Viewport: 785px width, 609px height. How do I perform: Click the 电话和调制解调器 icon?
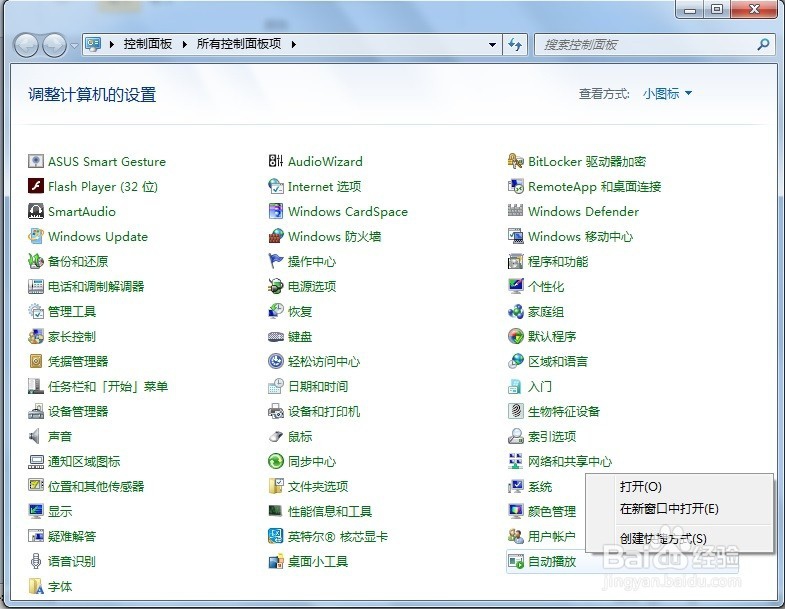click(36, 286)
